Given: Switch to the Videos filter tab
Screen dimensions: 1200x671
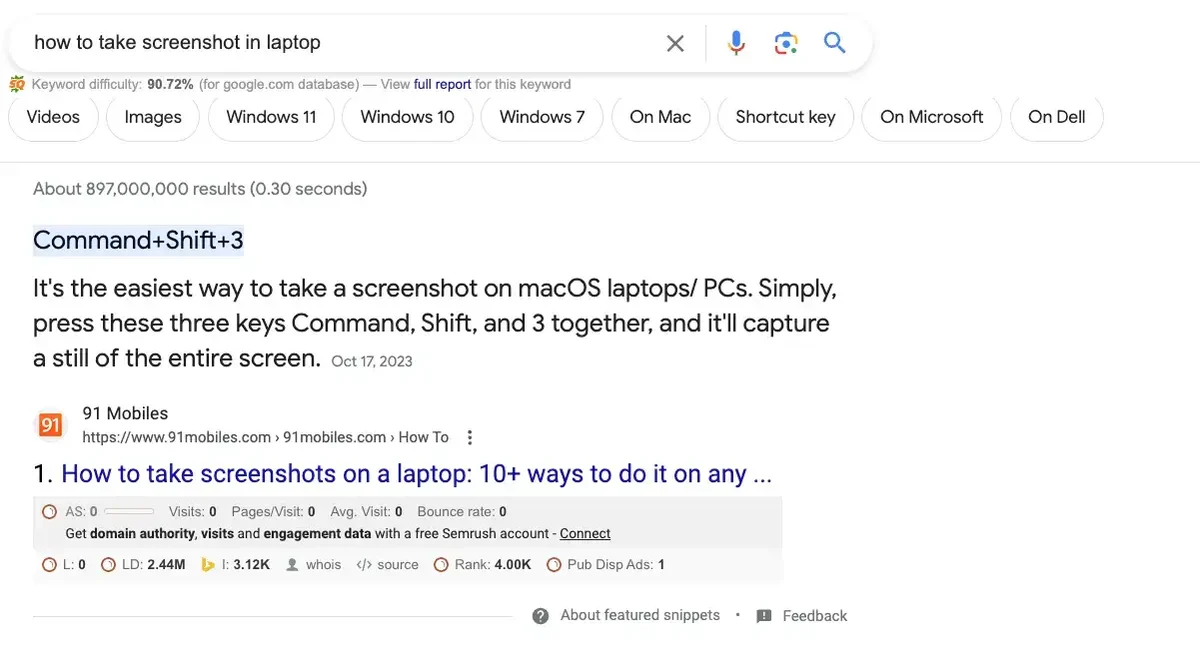Looking at the screenshot, I should [52, 117].
